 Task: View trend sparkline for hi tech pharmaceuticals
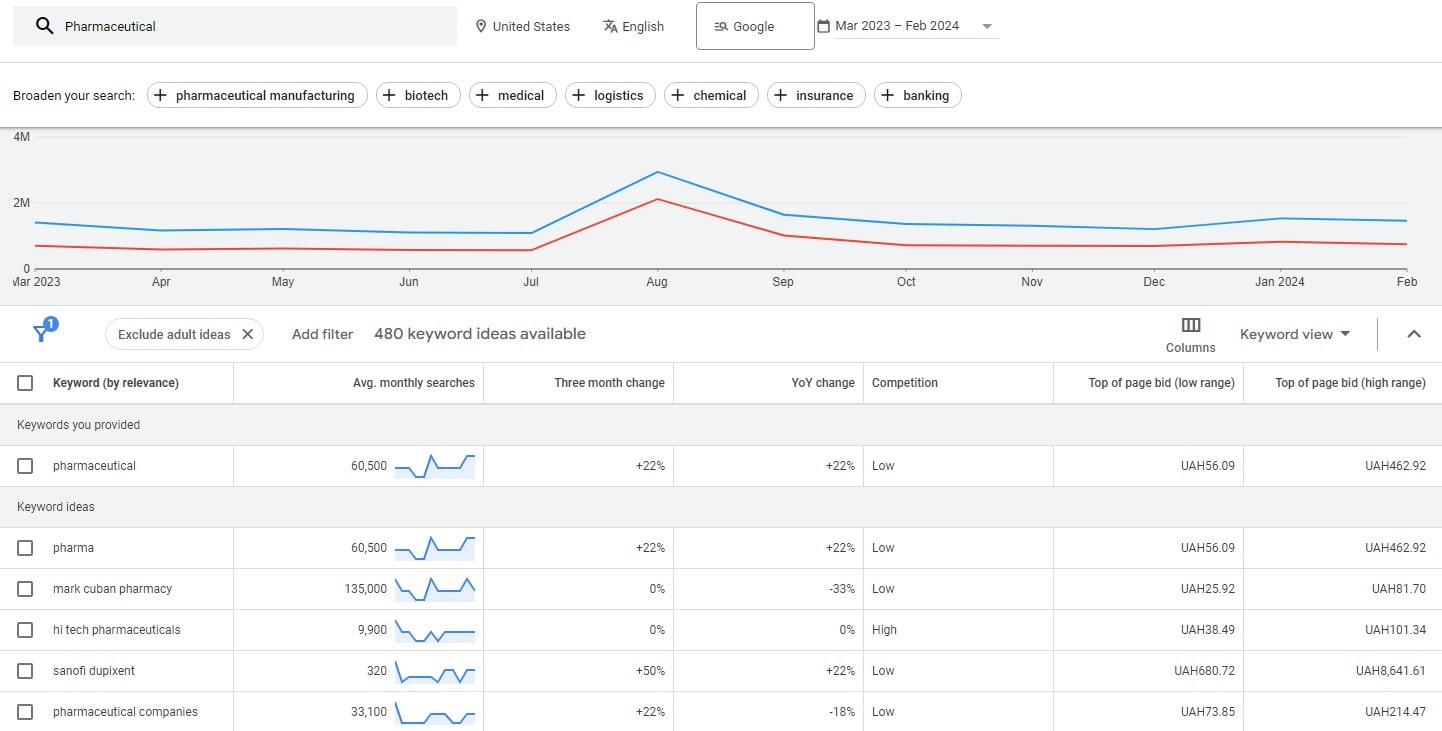pyautogui.click(x=435, y=630)
